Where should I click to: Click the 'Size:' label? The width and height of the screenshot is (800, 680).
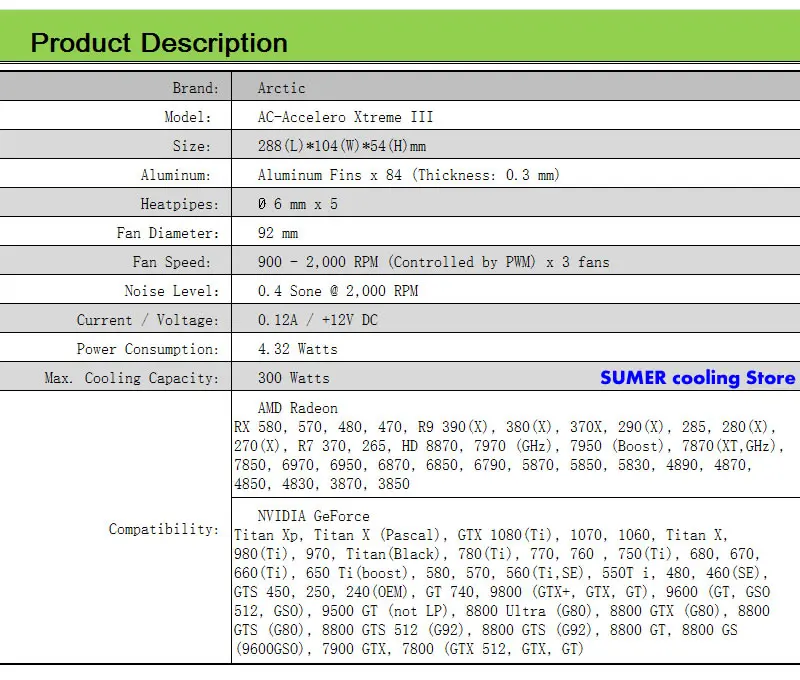192,146
